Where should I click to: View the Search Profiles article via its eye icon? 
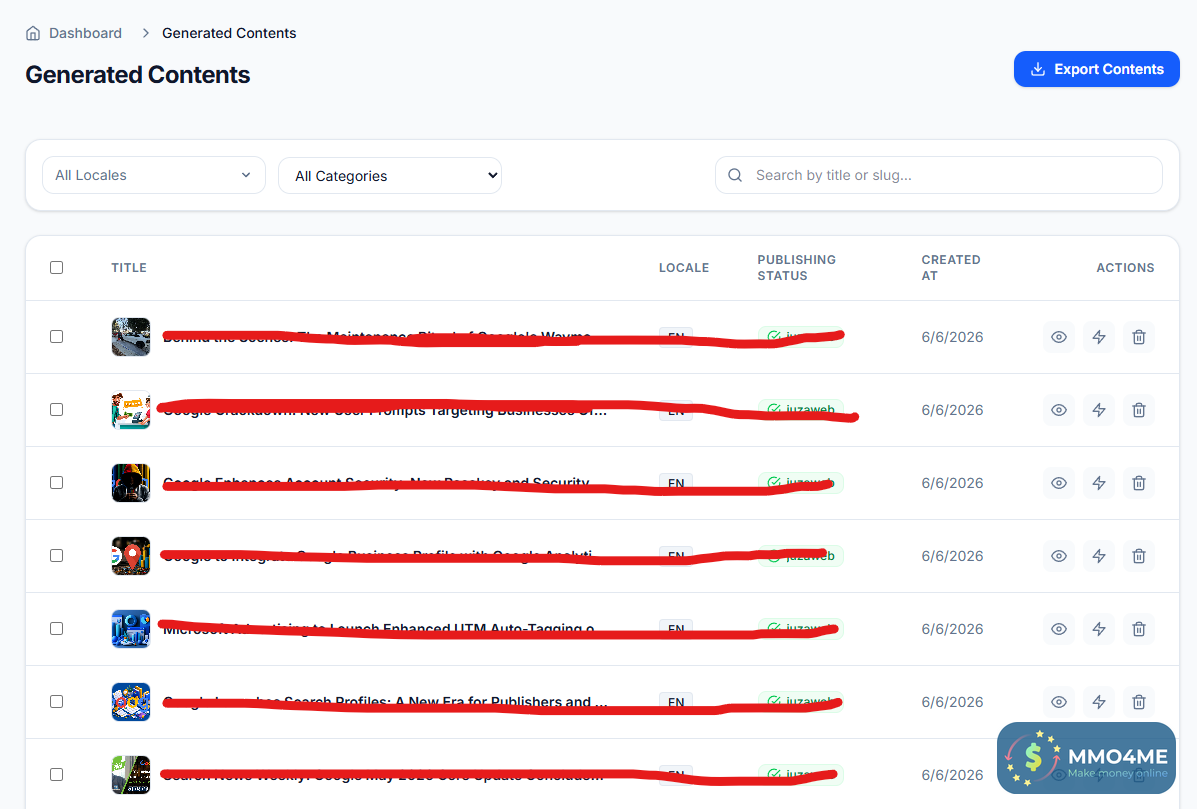tap(1059, 701)
